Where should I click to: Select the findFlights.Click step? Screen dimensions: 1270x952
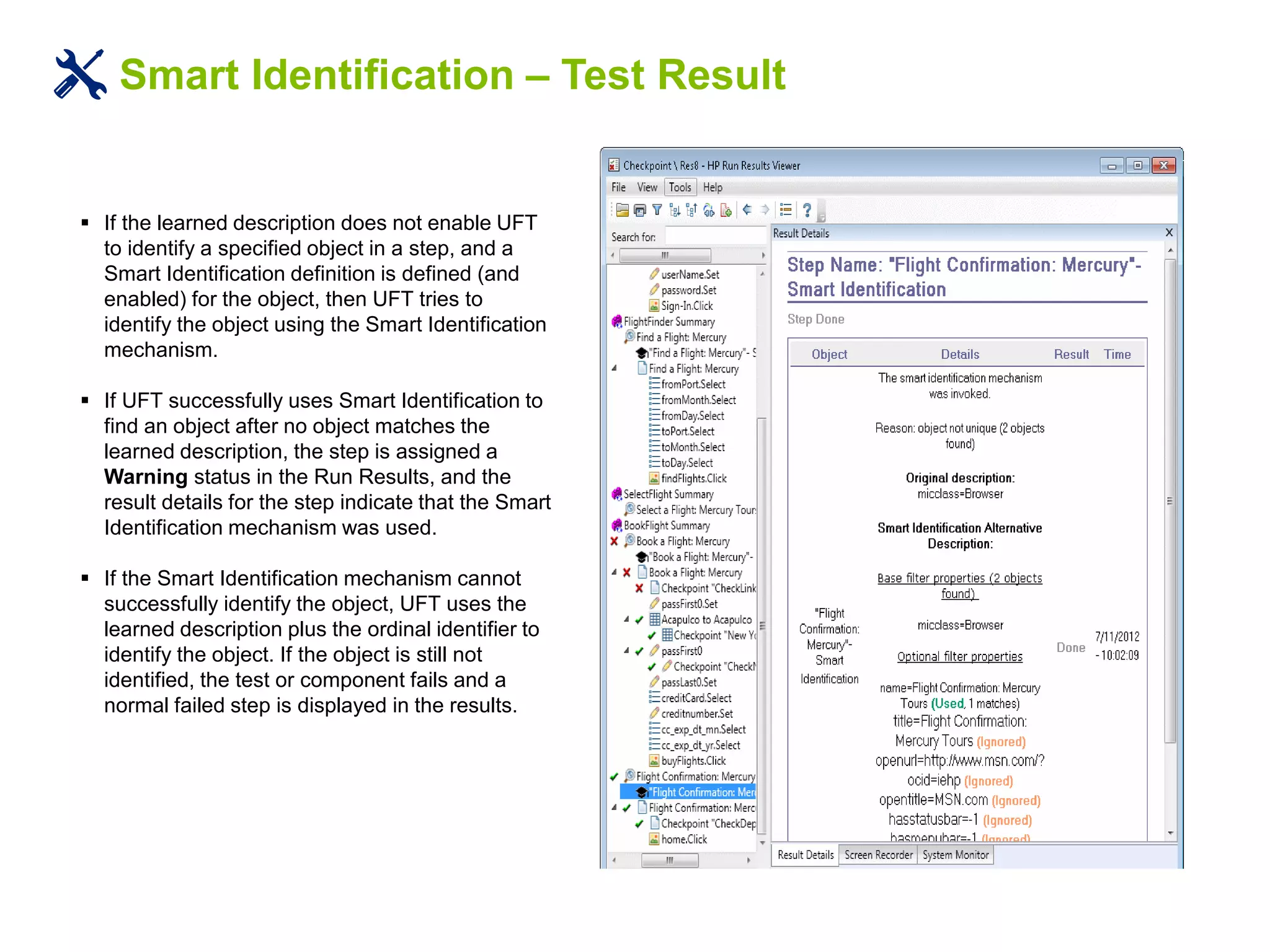(x=693, y=478)
